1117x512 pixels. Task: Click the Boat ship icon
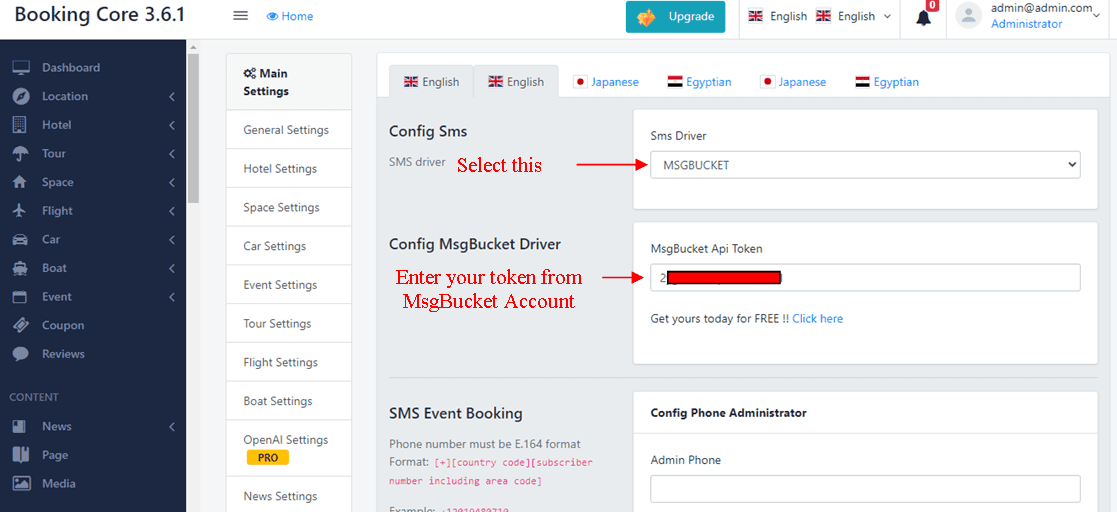tap(20, 268)
